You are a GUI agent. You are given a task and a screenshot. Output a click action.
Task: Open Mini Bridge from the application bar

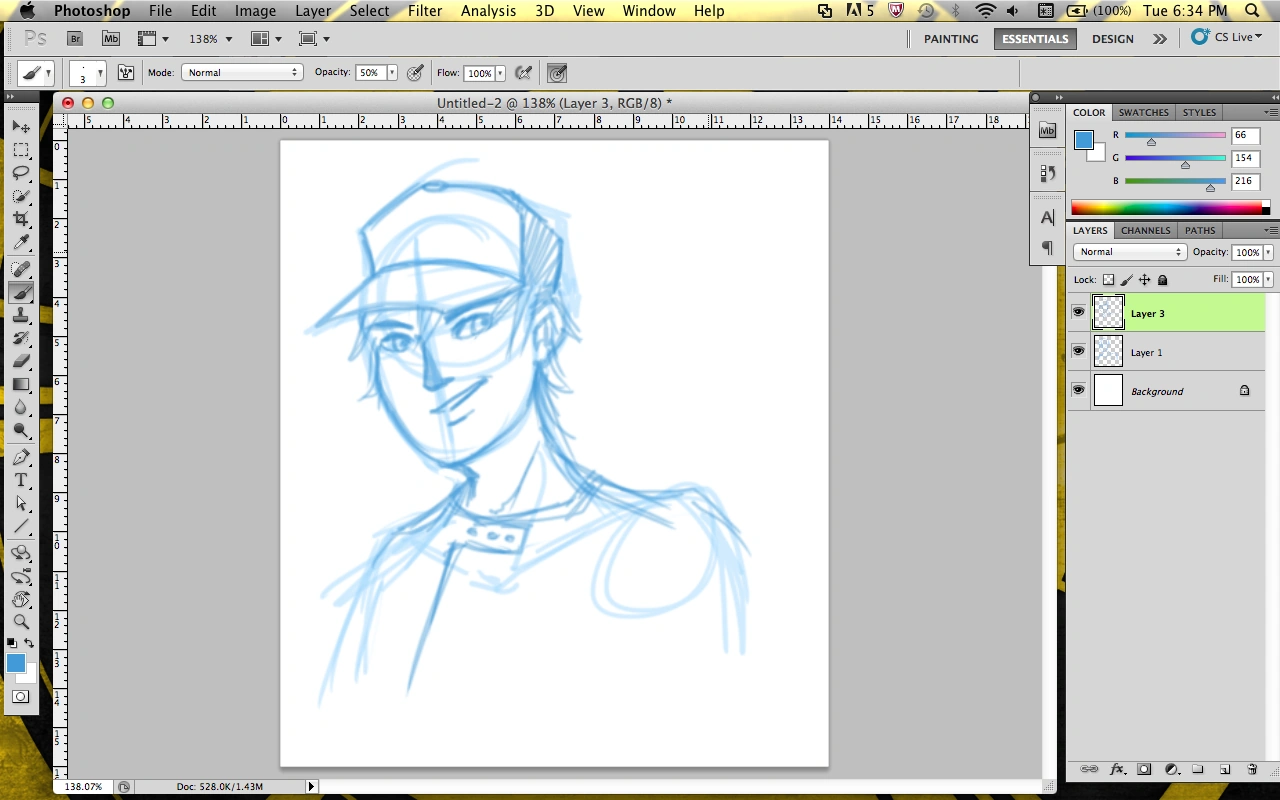tap(111, 38)
